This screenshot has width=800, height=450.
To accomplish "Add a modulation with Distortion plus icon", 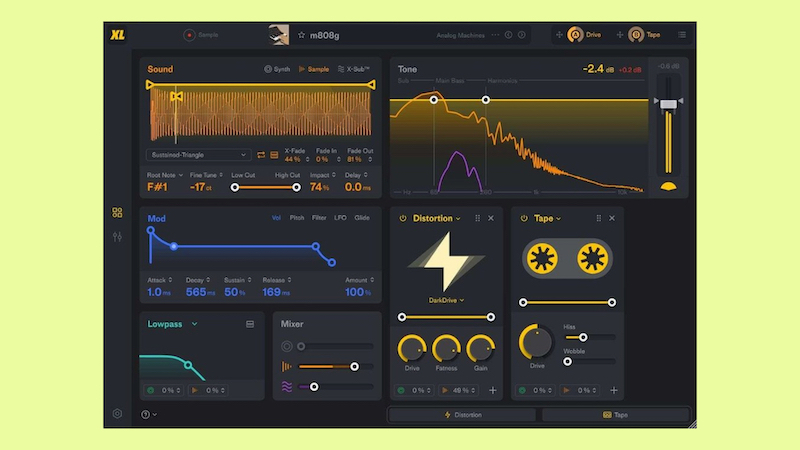I will pyautogui.click(x=493, y=390).
